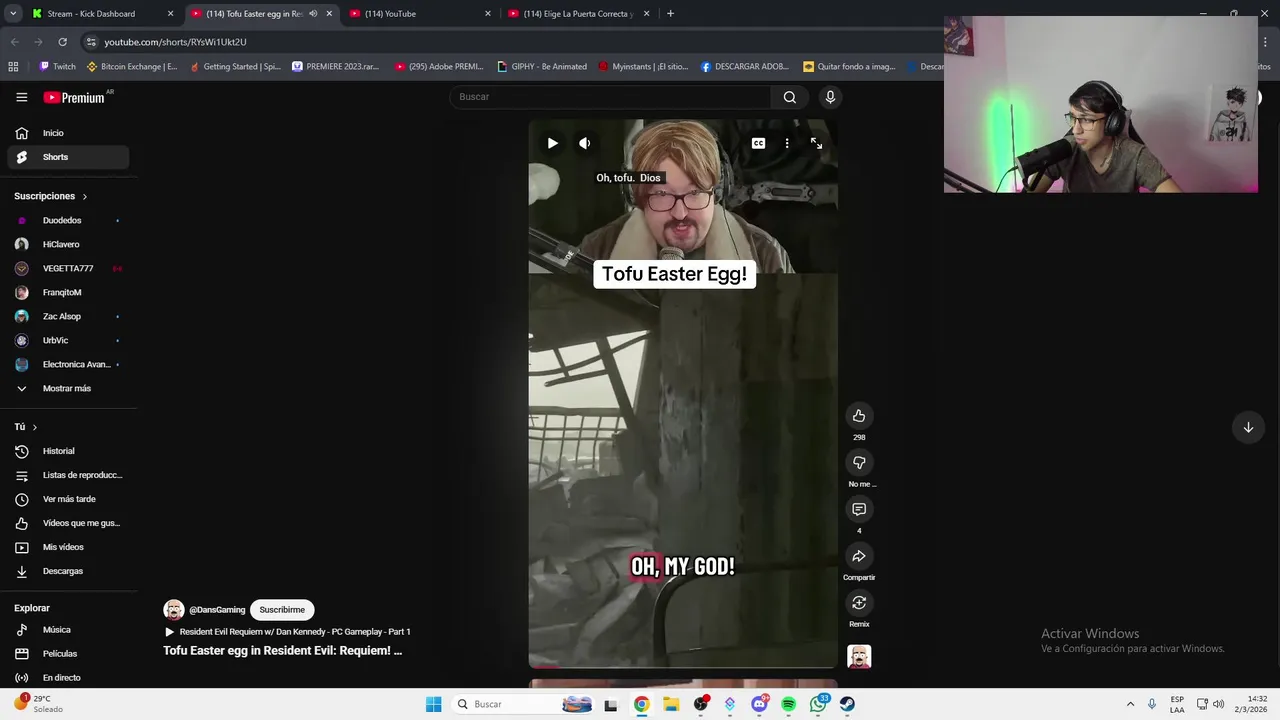The height and width of the screenshot is (720, 1280).
Task: Open Descargas in the sidebar
Action: pyautogui.click(x=68, y=571)
